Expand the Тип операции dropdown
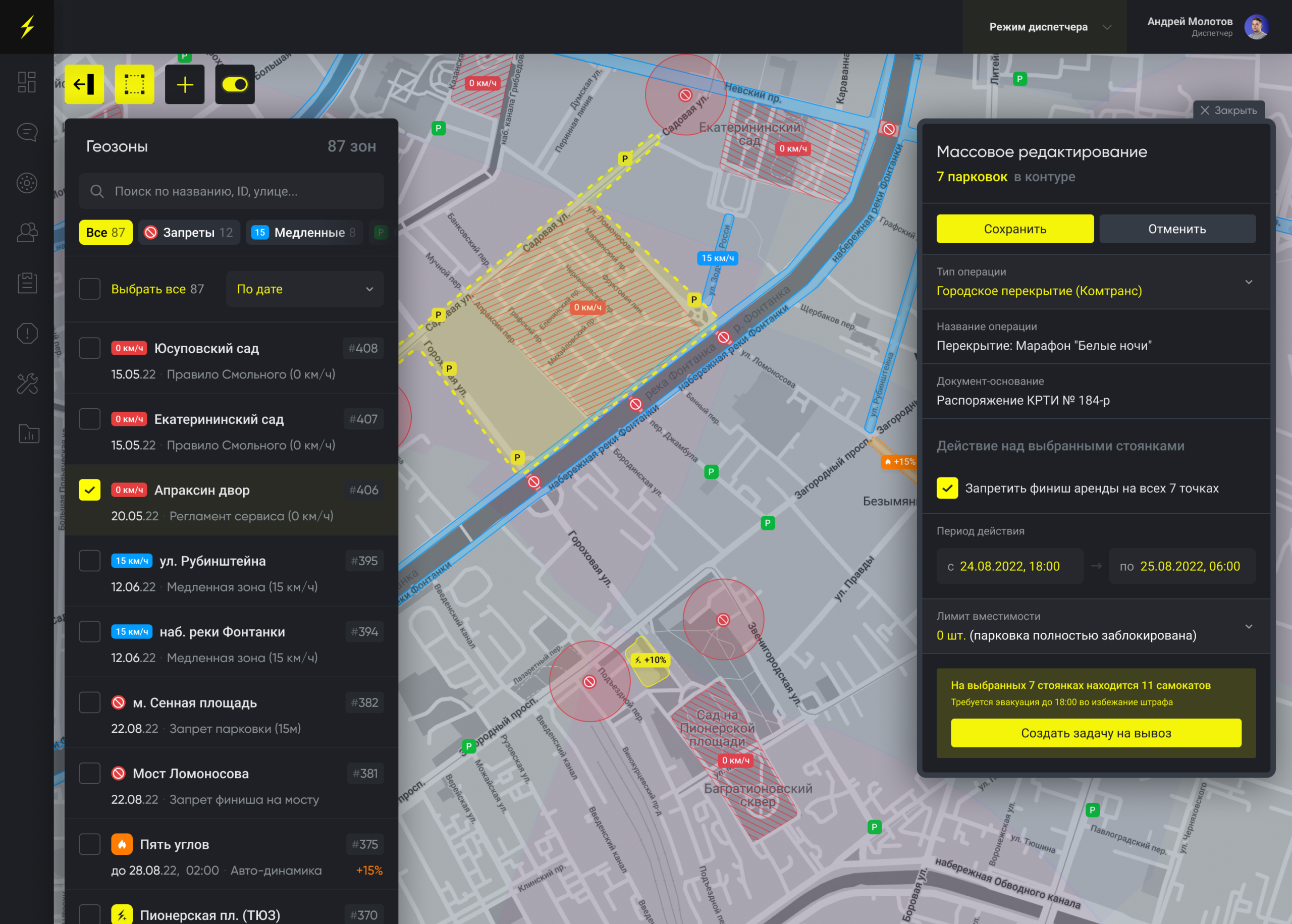1292x924 pixels. pos(1096,282)
